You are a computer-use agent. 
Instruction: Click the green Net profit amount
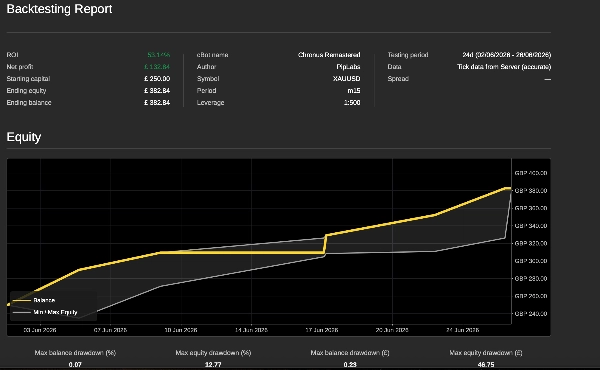(x=157, y=67)
